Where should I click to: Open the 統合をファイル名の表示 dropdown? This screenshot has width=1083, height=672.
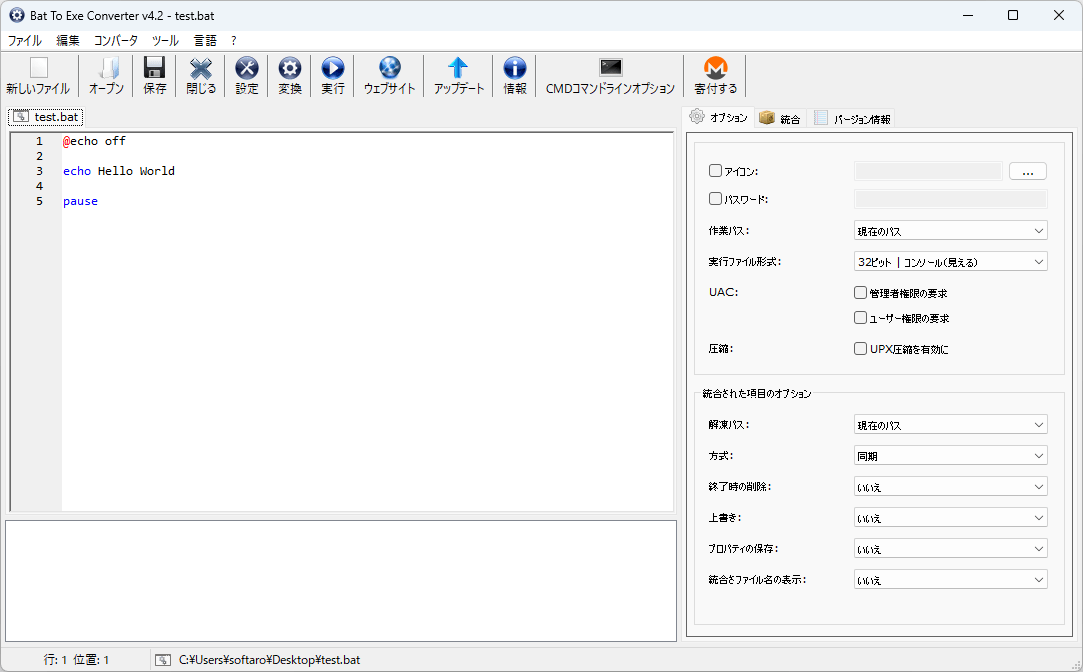[950, 579]
